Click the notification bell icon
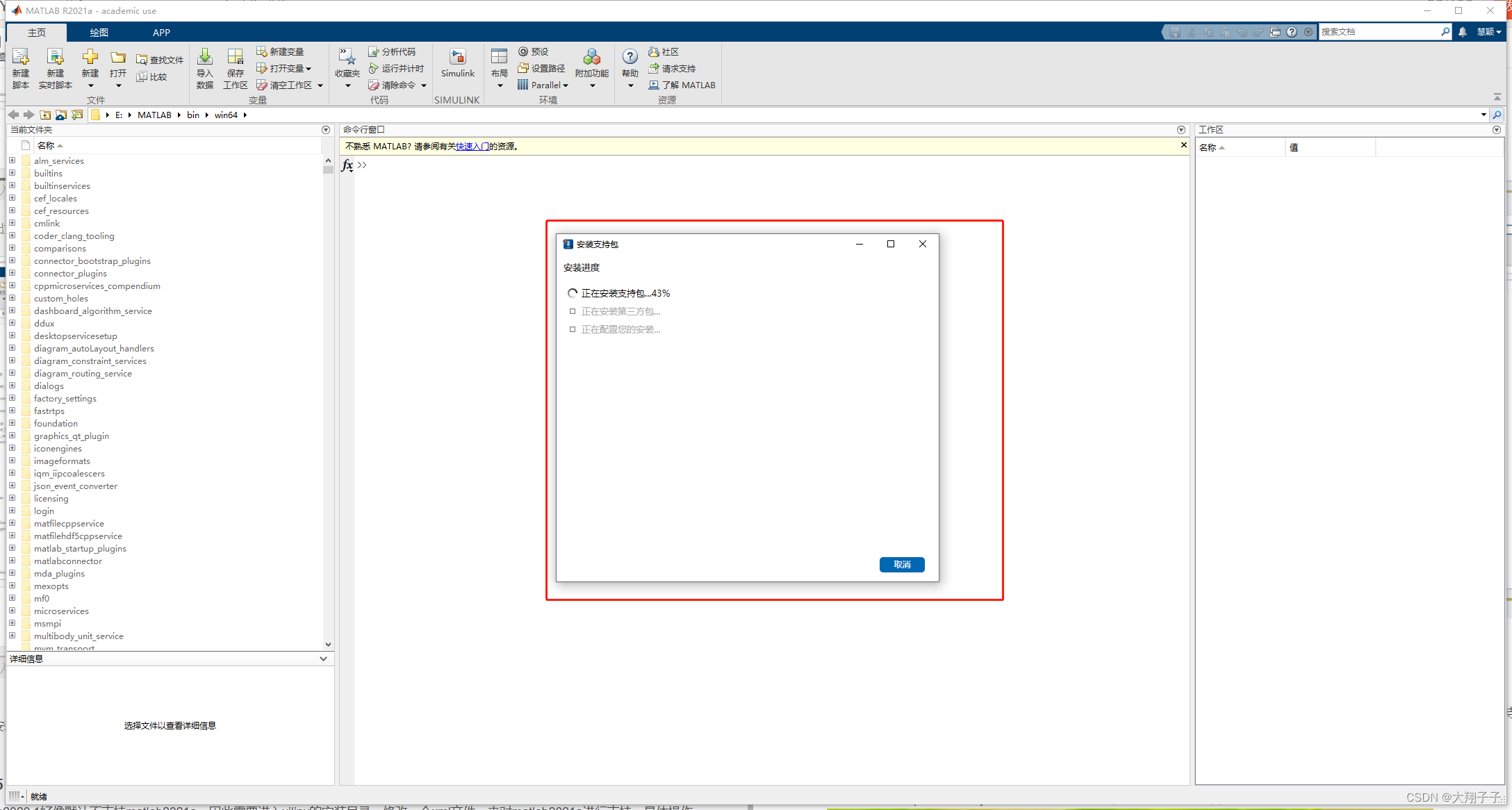The width and height of the screenshot is (1512, 810). pyautogui.click(x=1462, y=32)
